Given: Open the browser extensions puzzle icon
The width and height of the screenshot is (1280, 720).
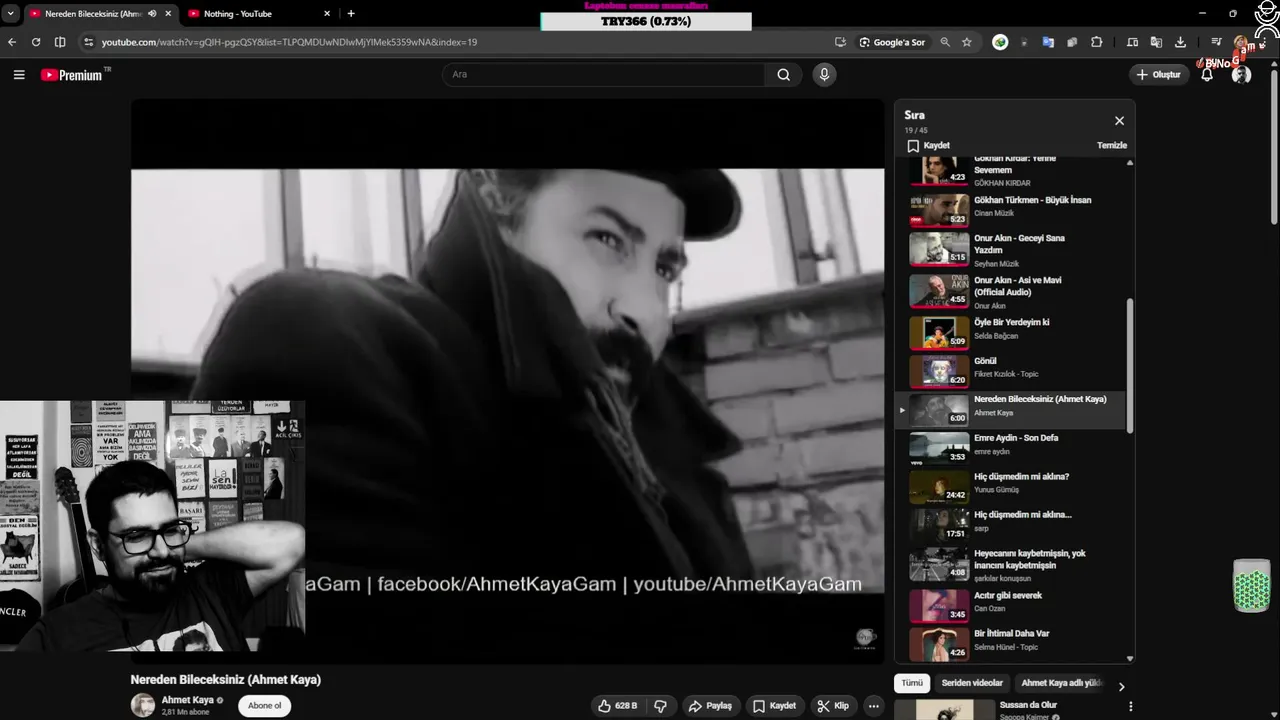Looking at the screenshot, I should click(x=1097, y=42).
